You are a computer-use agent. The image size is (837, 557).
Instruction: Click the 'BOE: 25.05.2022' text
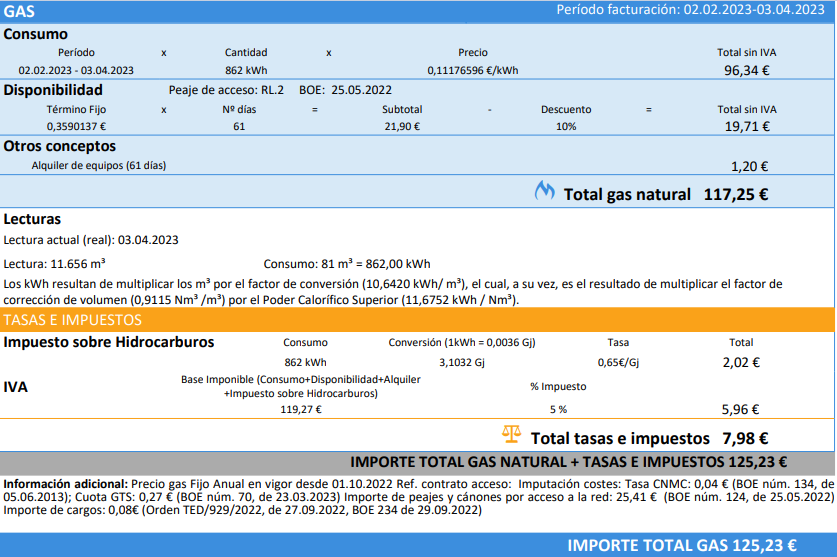[x=345, y=90]
